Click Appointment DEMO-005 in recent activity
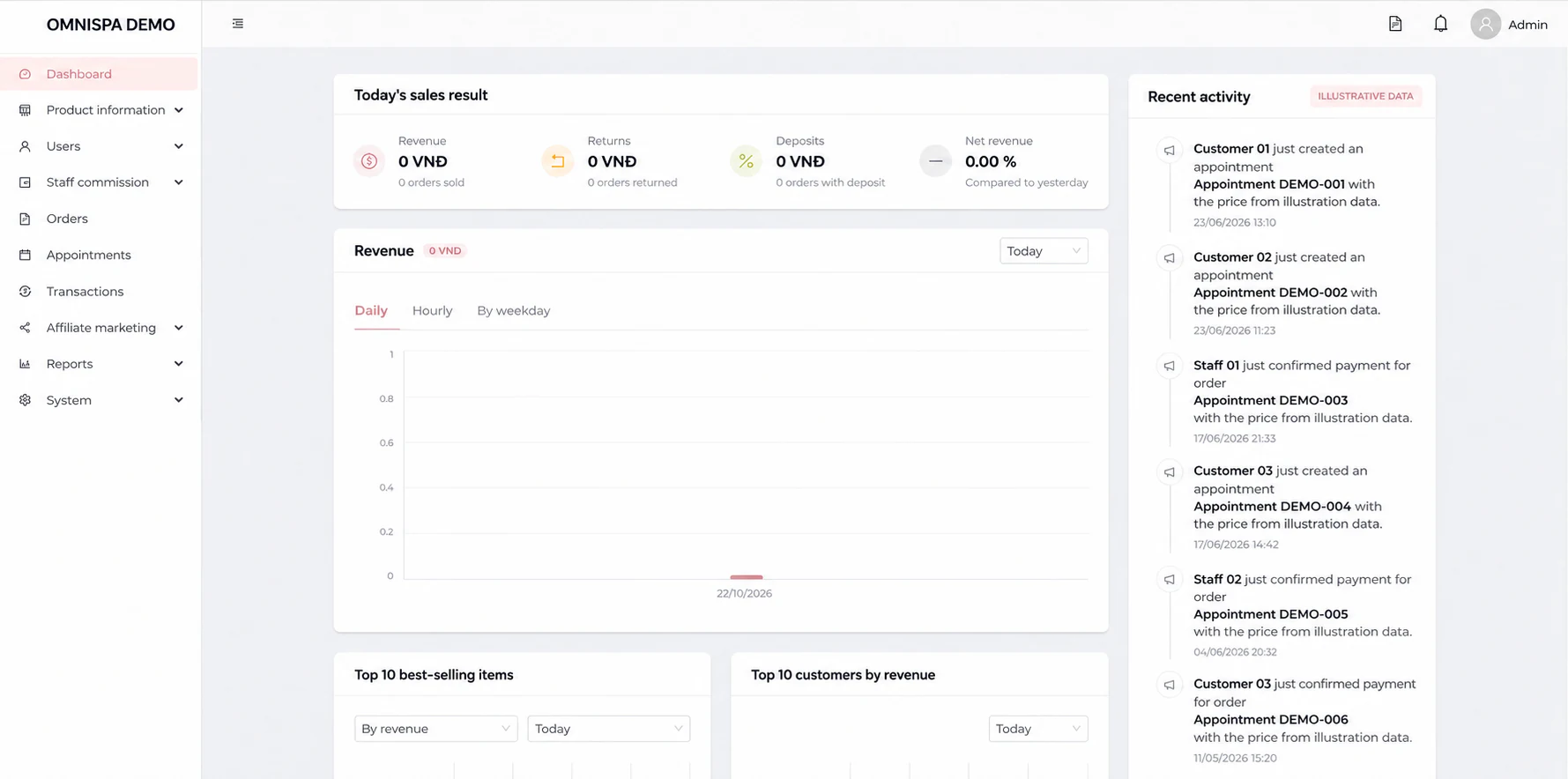The image size is (1568, 779). tap(1271, 614)
